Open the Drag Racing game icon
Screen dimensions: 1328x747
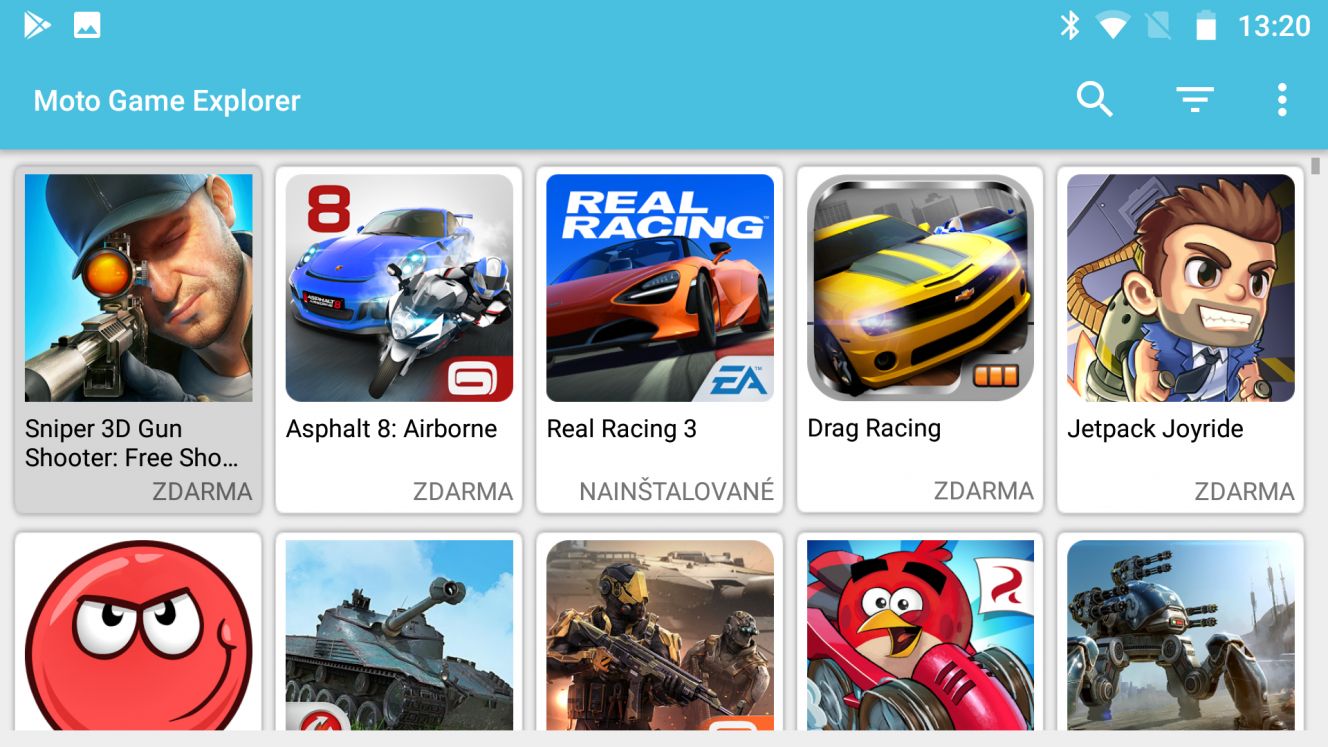tap(920, 288)
